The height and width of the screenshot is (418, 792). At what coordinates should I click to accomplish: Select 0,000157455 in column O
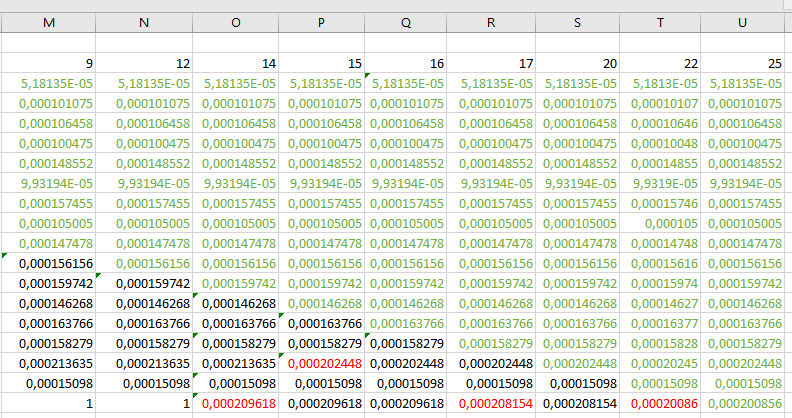pyautogui.click(x=235, y=203)
